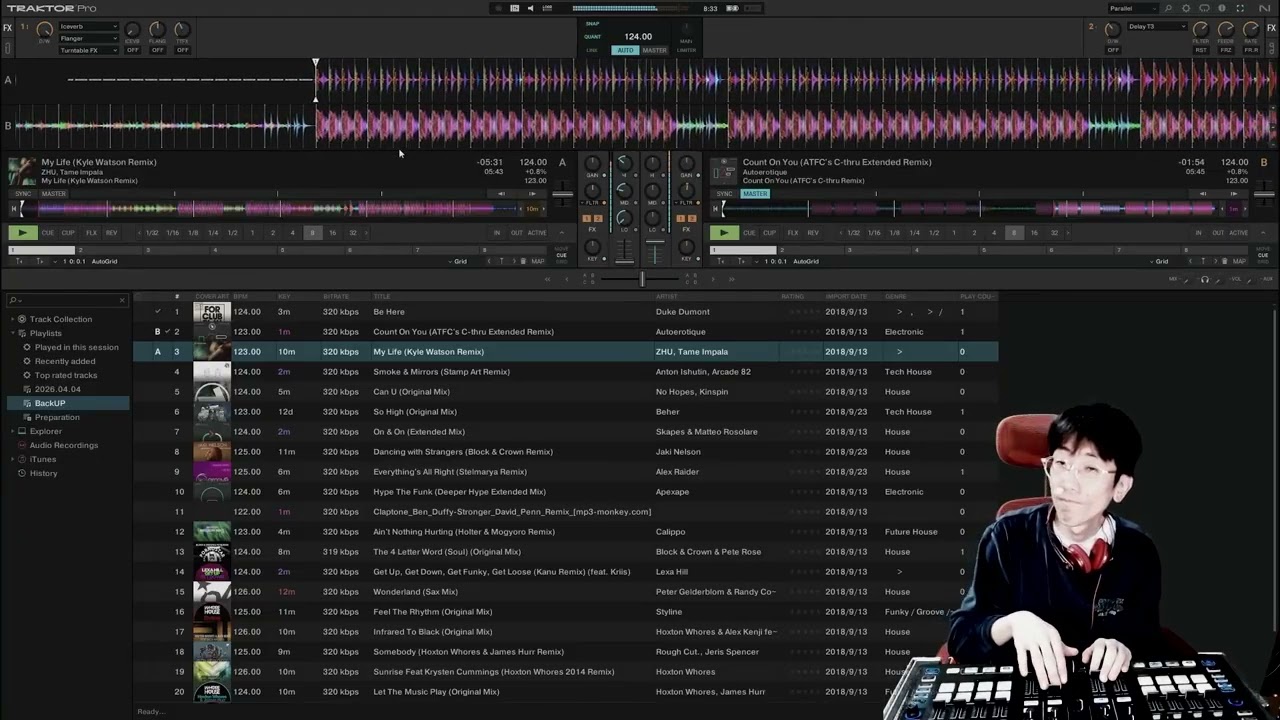Open History in the browser tree

point(44,473)
